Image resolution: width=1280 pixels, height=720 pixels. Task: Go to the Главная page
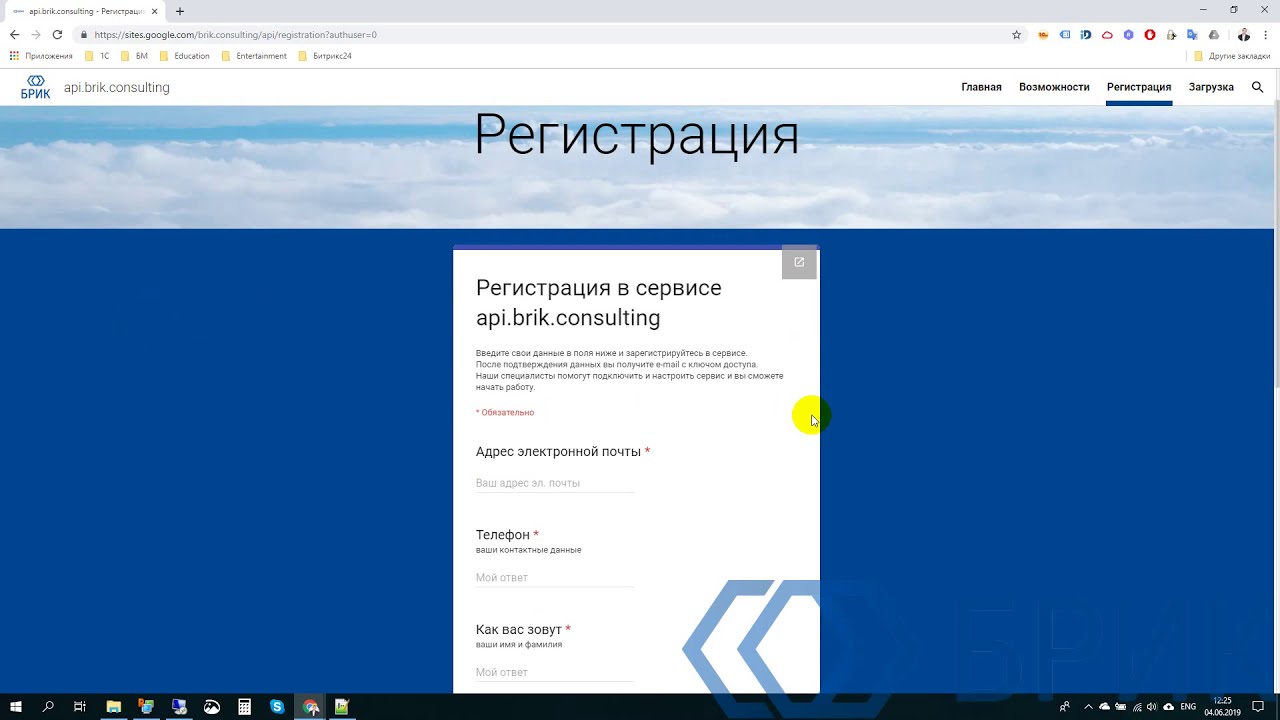click(x=981, y=87)
